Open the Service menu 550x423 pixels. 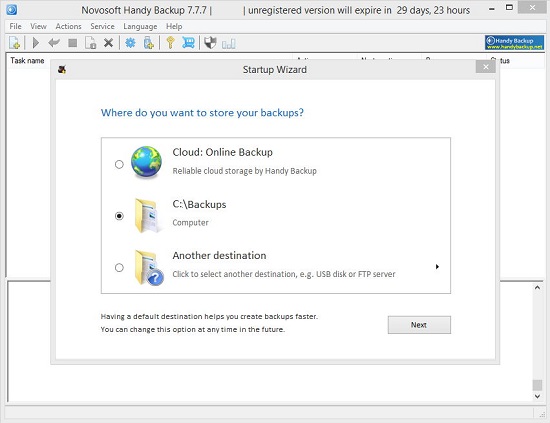tap(102, 26)
